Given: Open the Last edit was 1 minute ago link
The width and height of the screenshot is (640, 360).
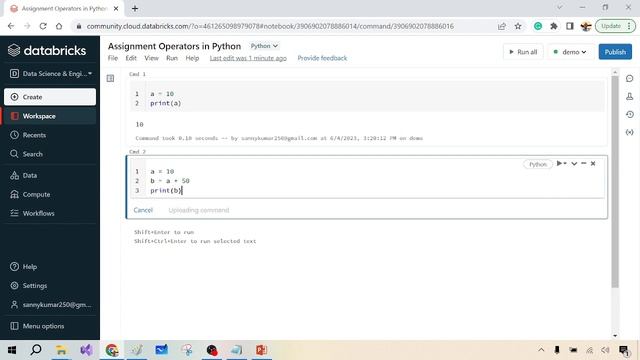Looking at the screenshot, I should pyautogui.click(x=248, y=58).
